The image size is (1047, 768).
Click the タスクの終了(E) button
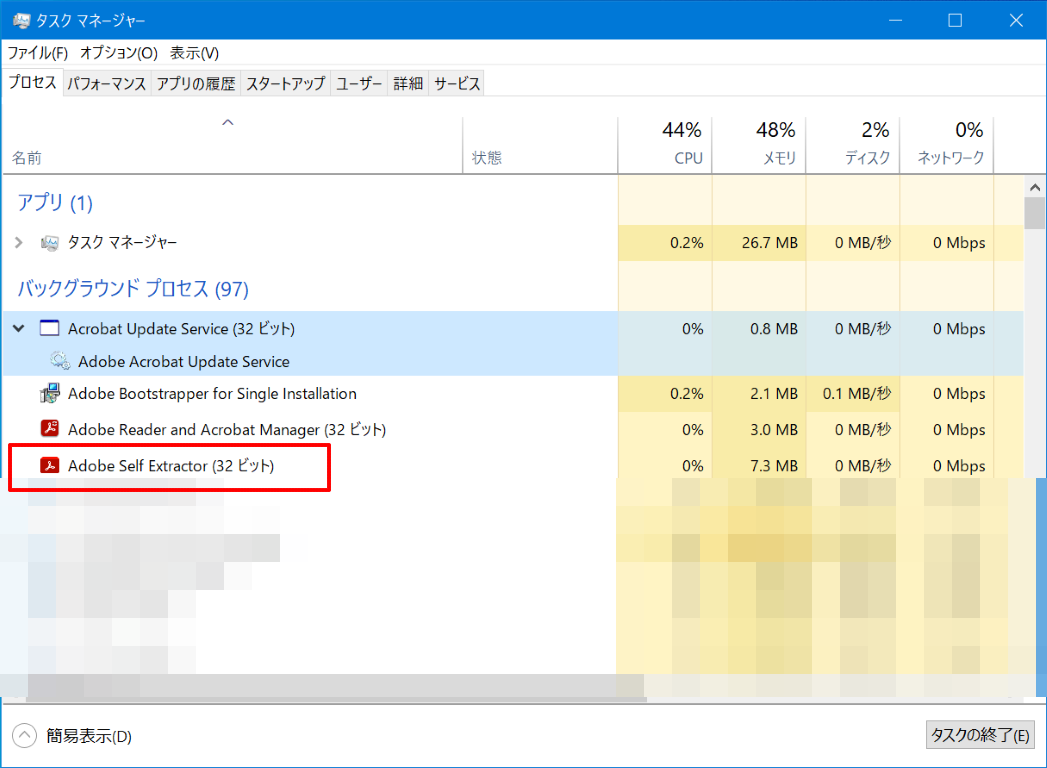coord(980,735)
